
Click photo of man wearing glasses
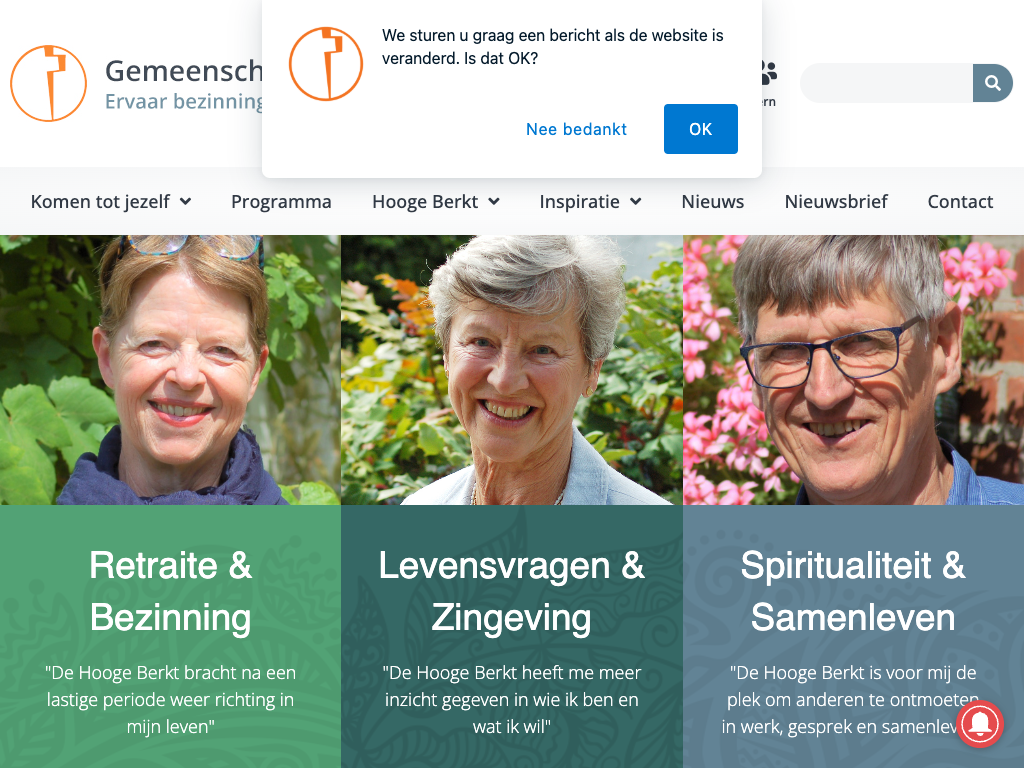coord(853,370)
